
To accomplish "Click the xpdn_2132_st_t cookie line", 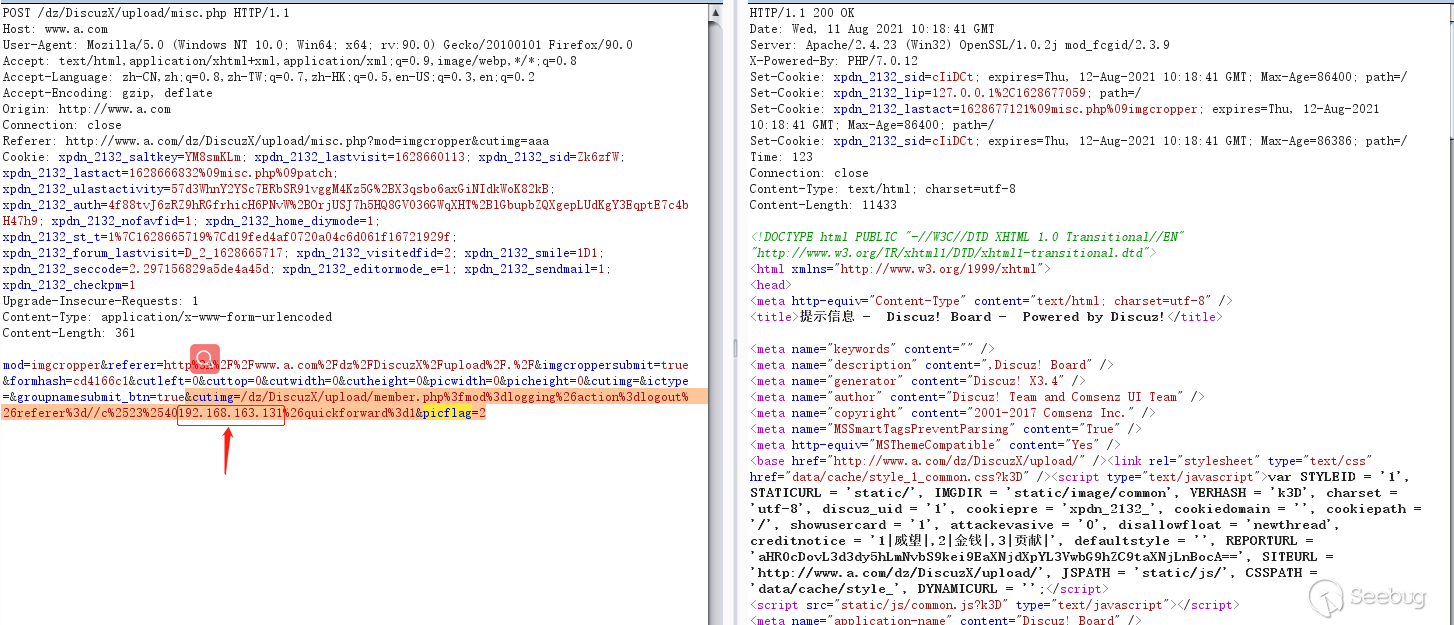I will [229, 237].
